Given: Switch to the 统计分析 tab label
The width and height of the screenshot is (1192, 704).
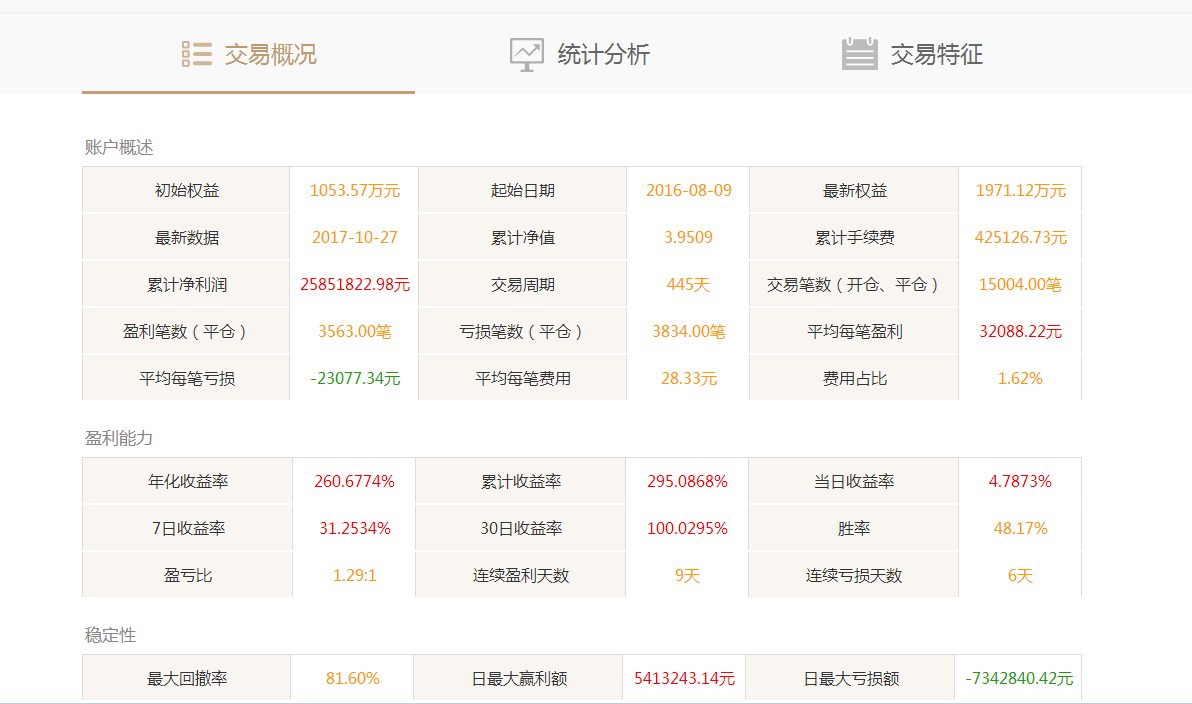Looking at the screenshot, I should click(x=603, y=54).
